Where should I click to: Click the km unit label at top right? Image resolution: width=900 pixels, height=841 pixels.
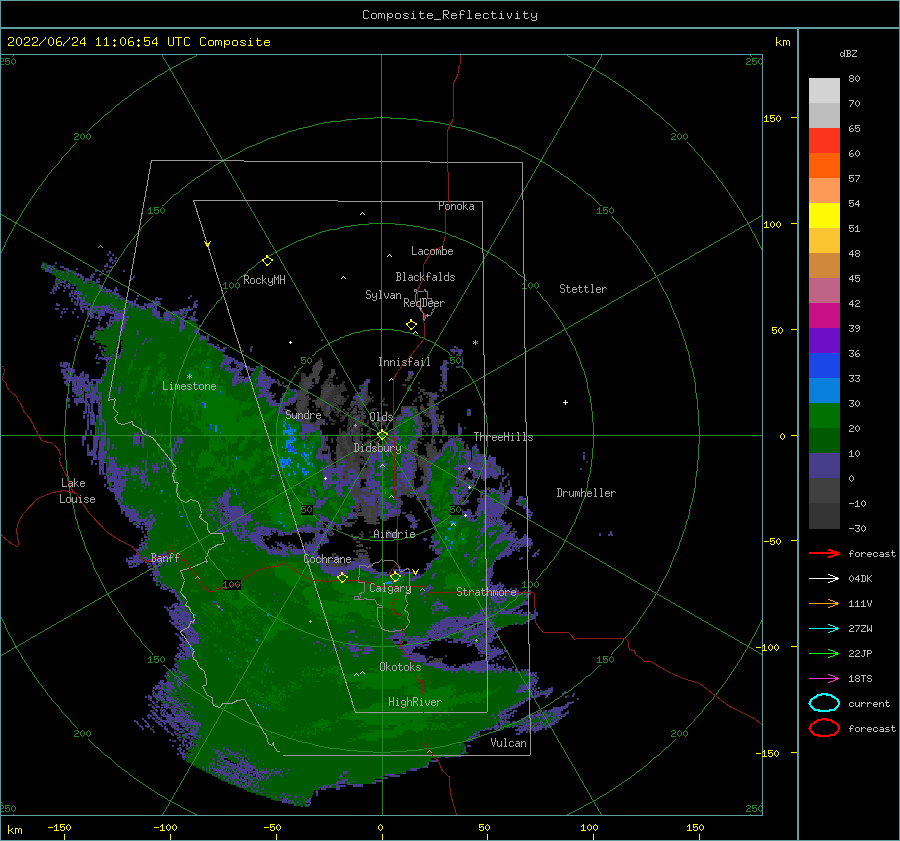click(x=782, y=42)
